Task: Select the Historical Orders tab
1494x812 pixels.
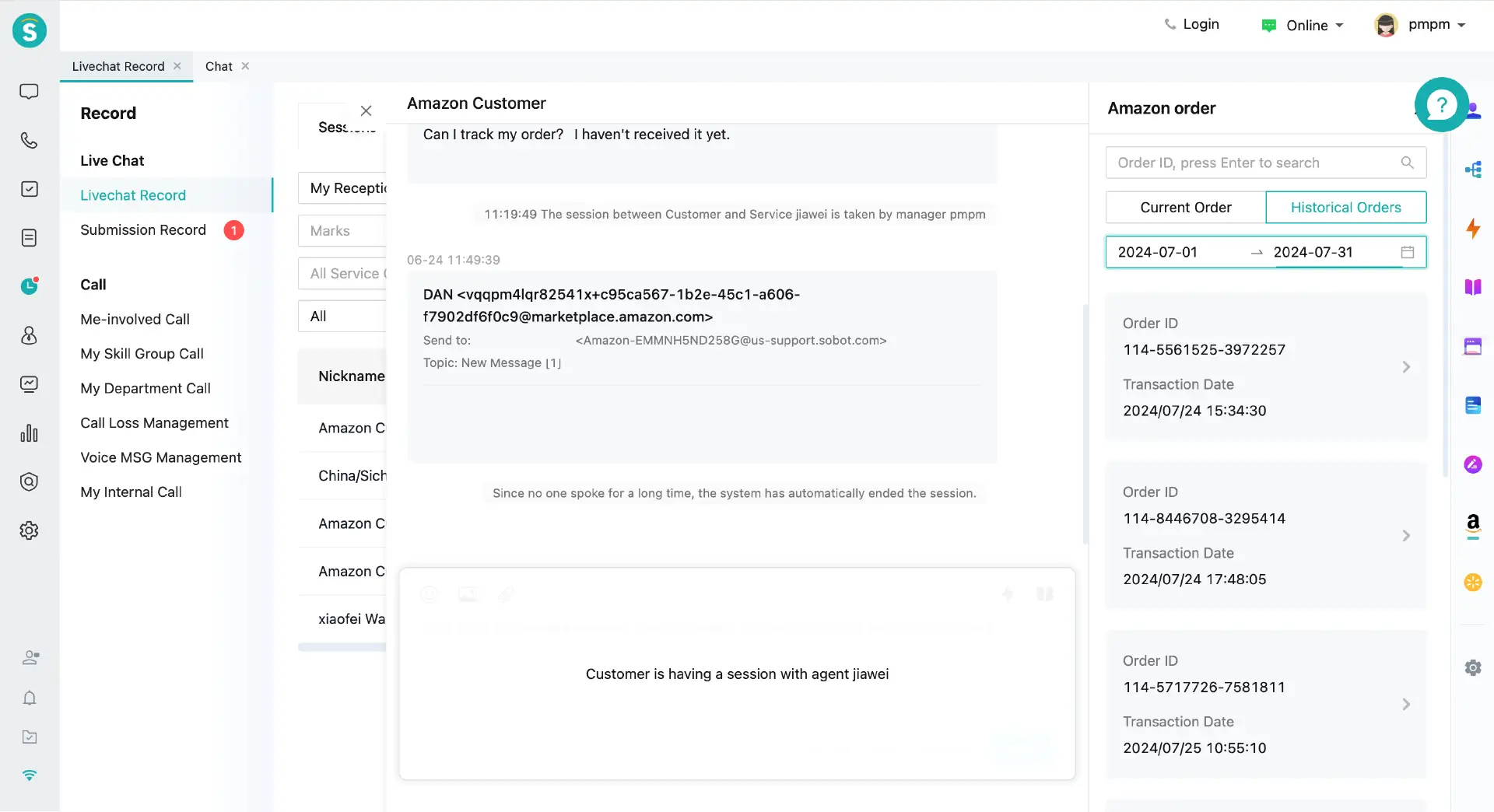Action: click(1345, 208)
